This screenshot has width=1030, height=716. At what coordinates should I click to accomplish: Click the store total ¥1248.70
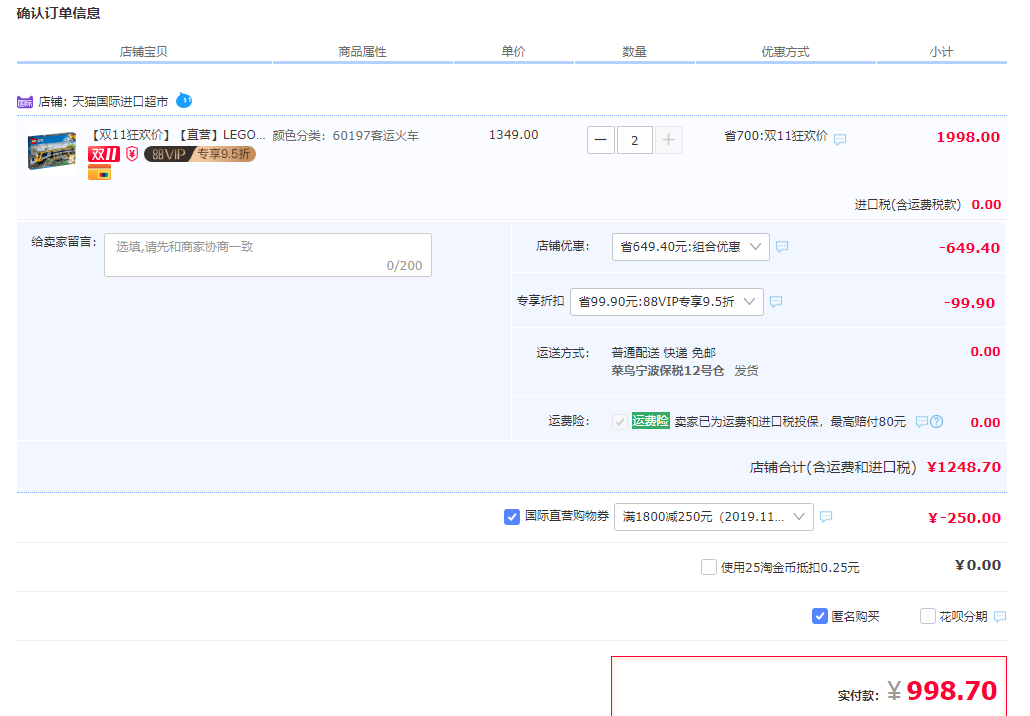964,468
